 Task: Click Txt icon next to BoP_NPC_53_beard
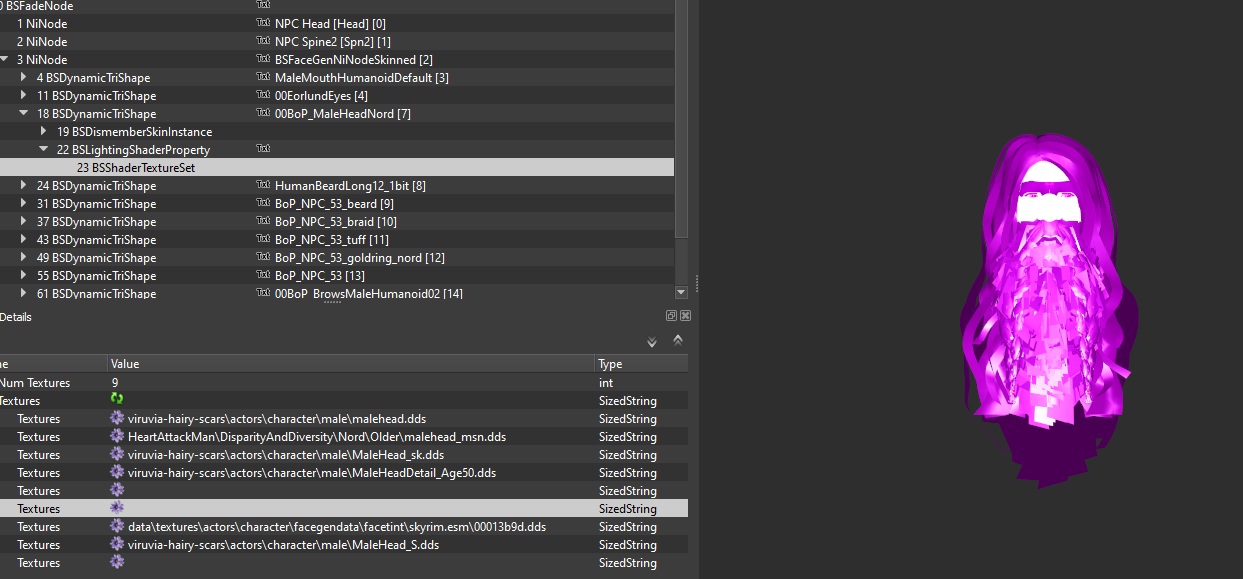pos(263,202)
